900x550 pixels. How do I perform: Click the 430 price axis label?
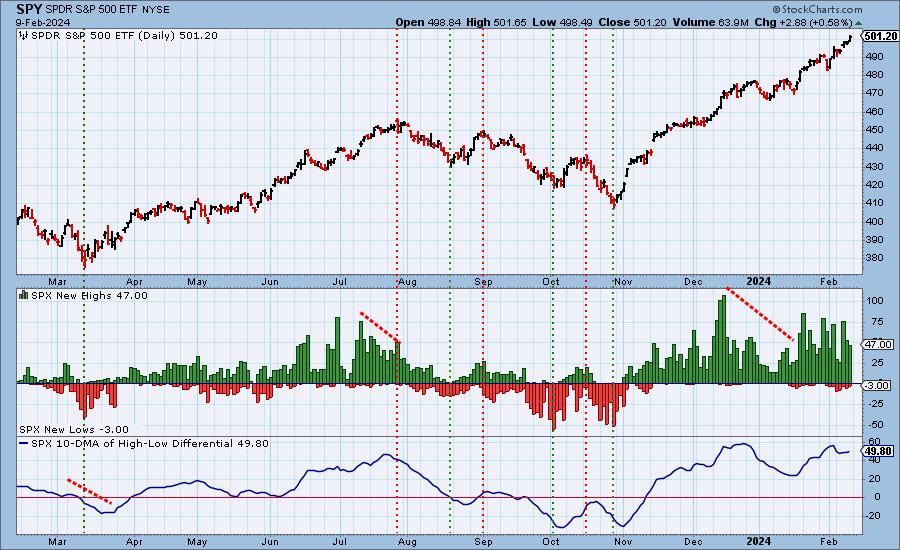875,166
